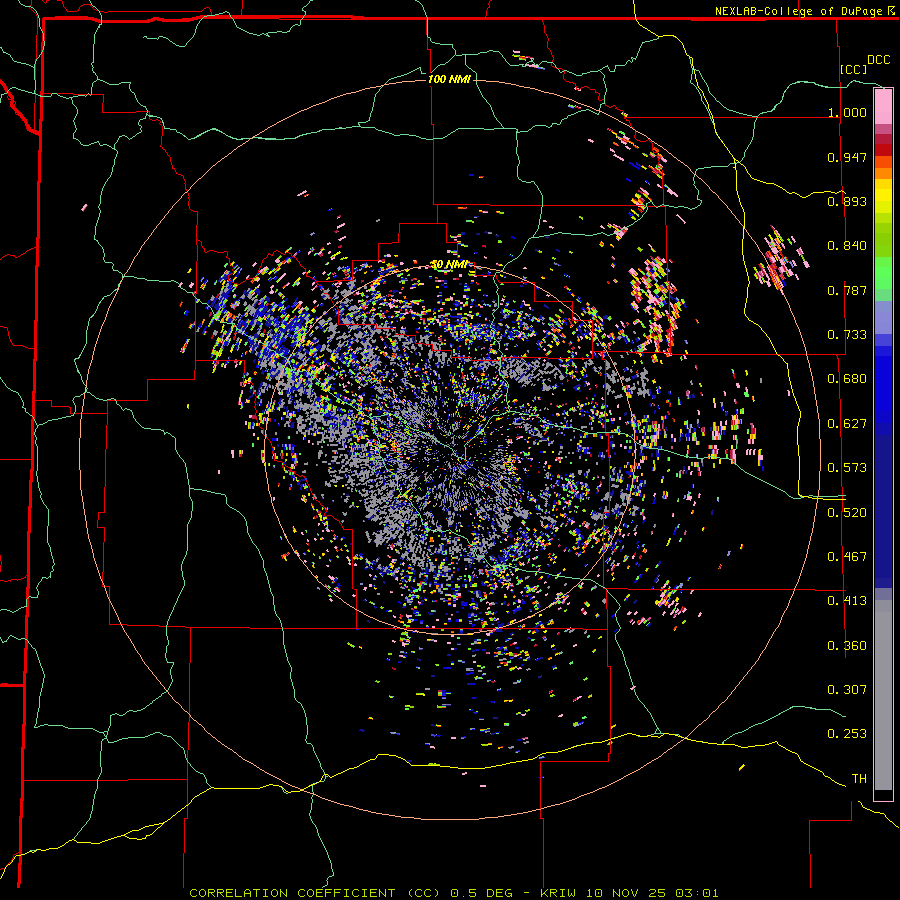Click the CORRELATION COEFFICIENT (CC) caption text
This screenshot has height=900, width=900.
point(317,893)
